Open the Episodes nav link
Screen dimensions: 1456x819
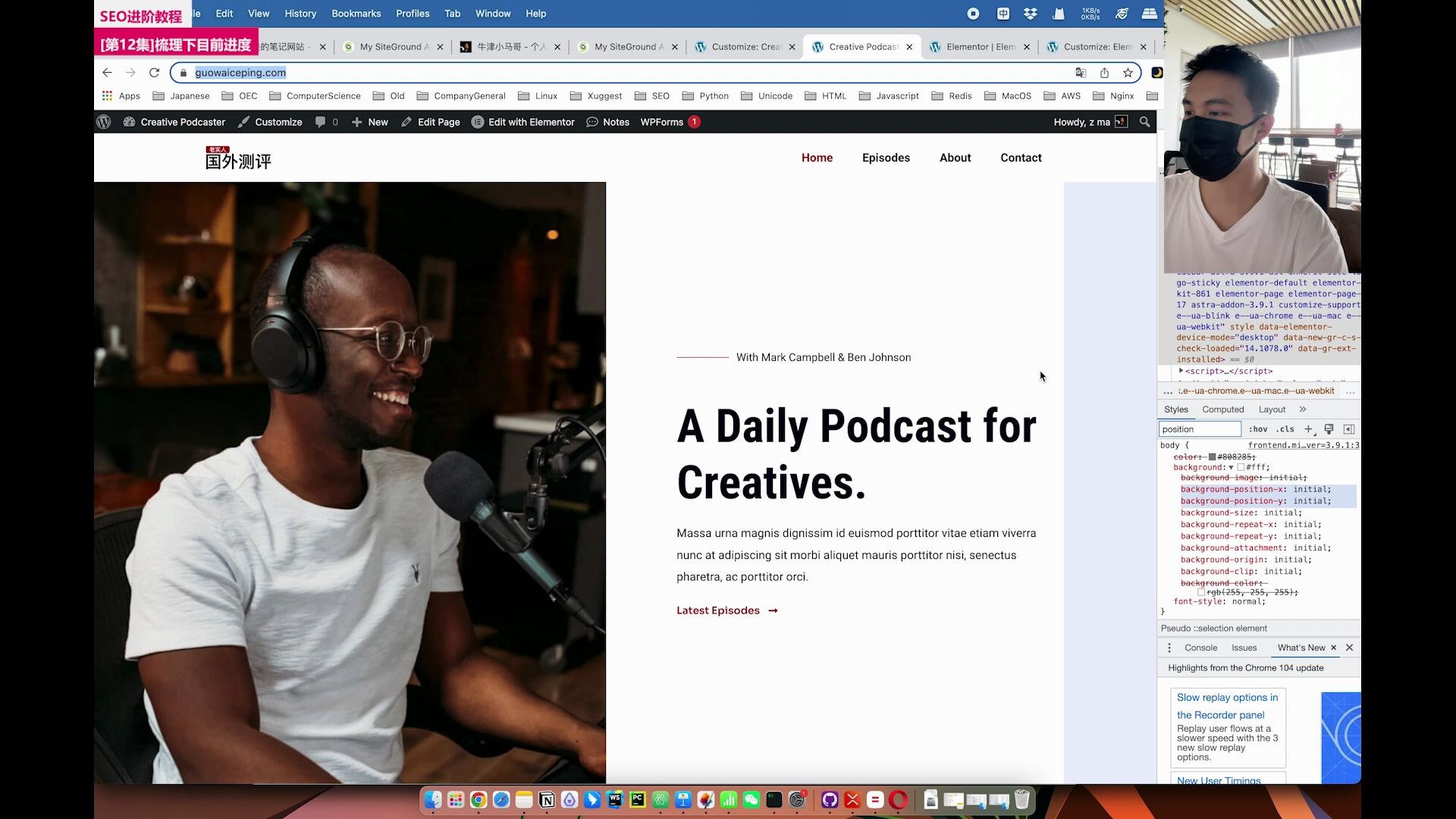pos(886,158)
